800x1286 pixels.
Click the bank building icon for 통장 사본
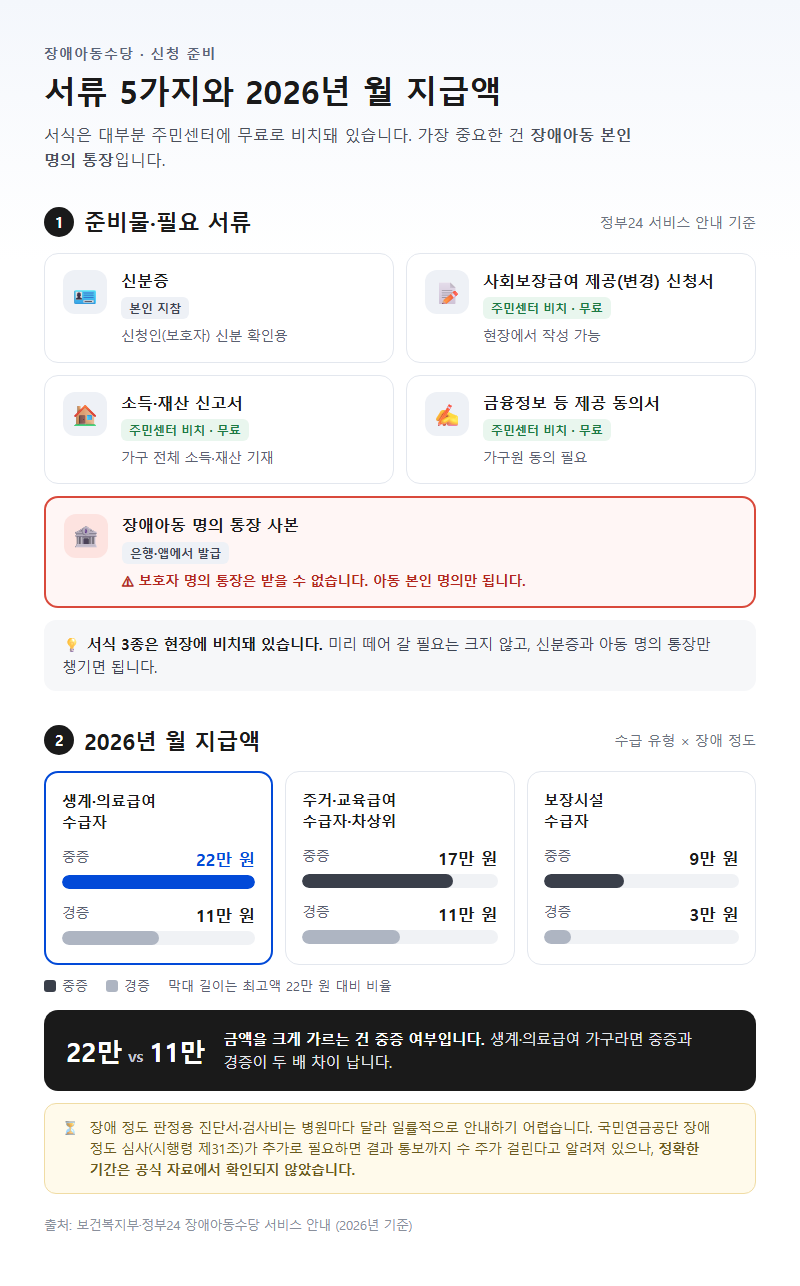(85, 536)
